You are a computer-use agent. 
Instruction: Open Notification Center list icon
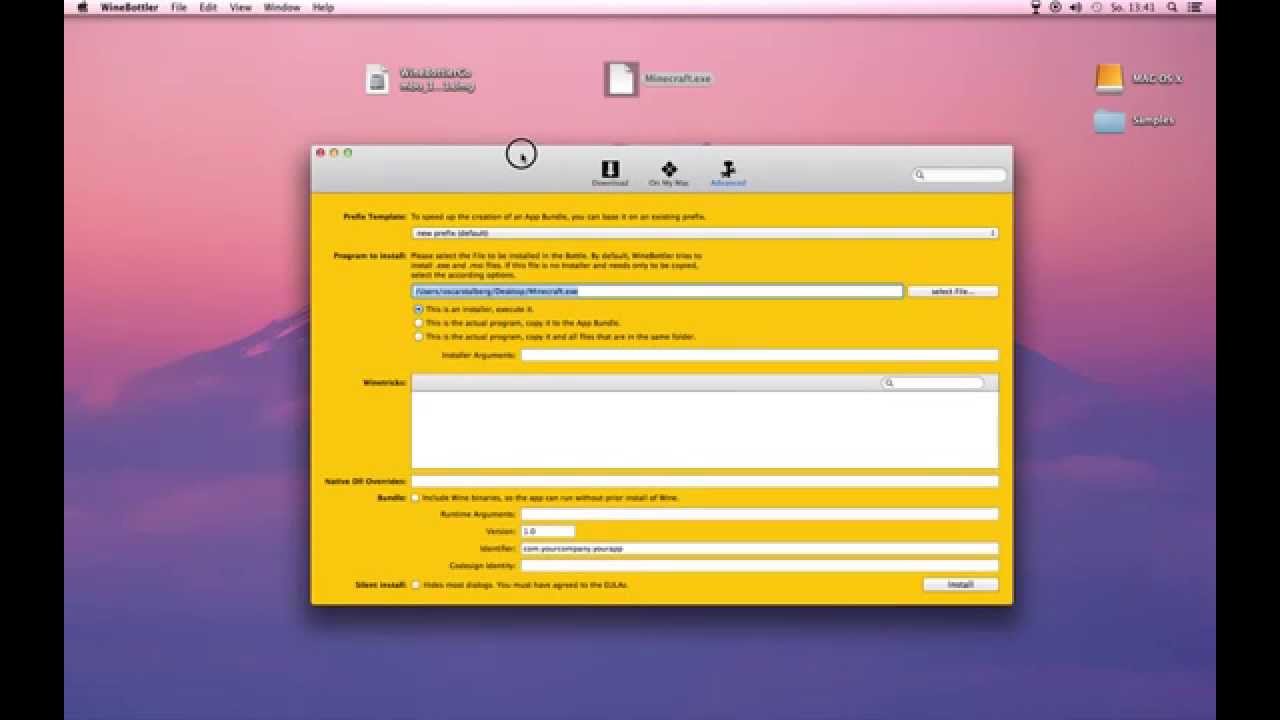1195,7
